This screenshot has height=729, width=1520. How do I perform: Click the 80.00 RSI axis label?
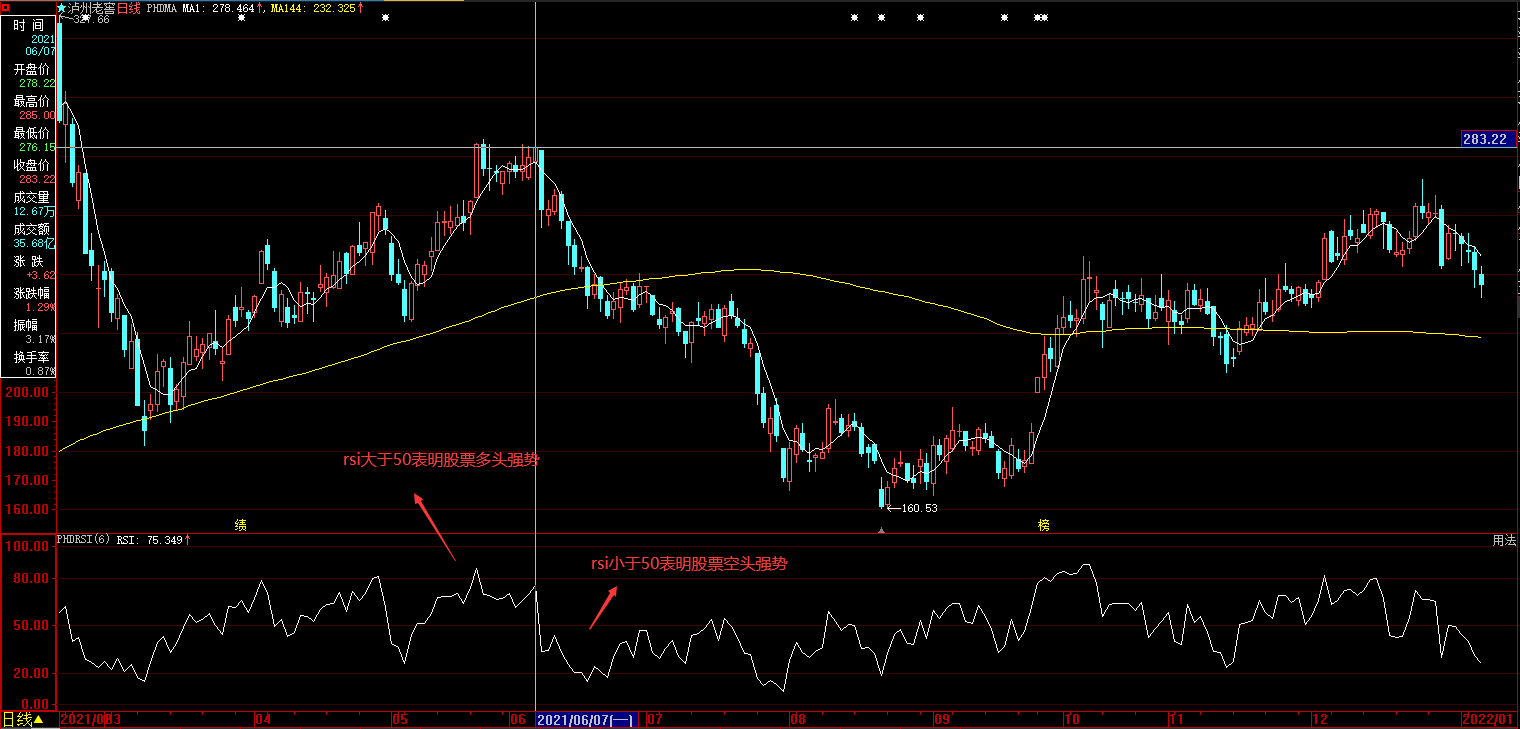click(29, 578)
